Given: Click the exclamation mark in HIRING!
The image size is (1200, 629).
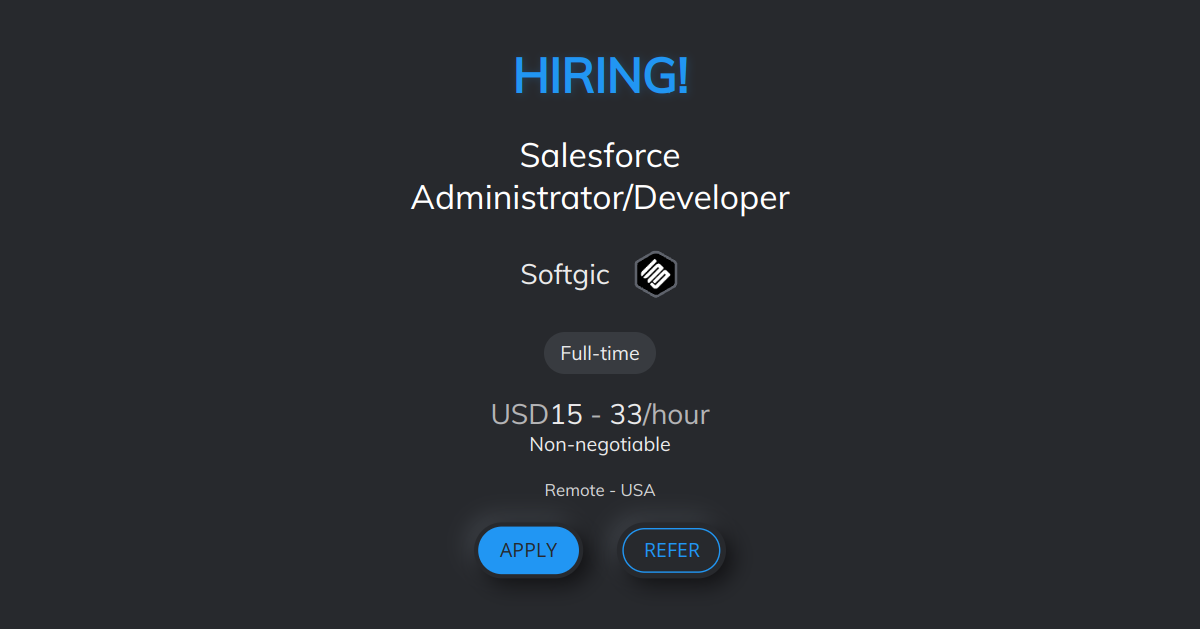Looking at the screenshot, I should point(683,75).
